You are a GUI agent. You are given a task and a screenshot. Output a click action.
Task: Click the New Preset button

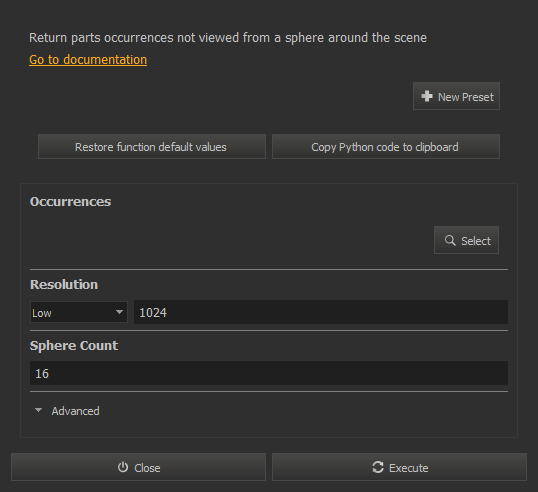coord(456,96)
